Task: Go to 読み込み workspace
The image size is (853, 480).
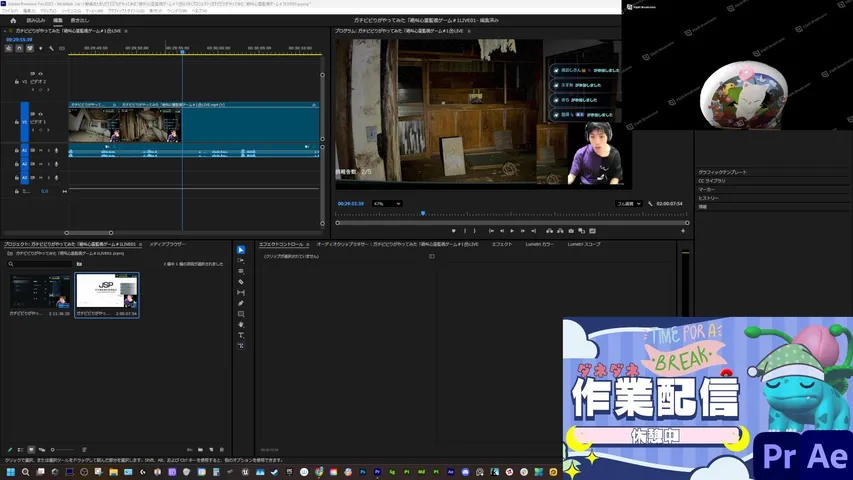Action: [36, 21]
